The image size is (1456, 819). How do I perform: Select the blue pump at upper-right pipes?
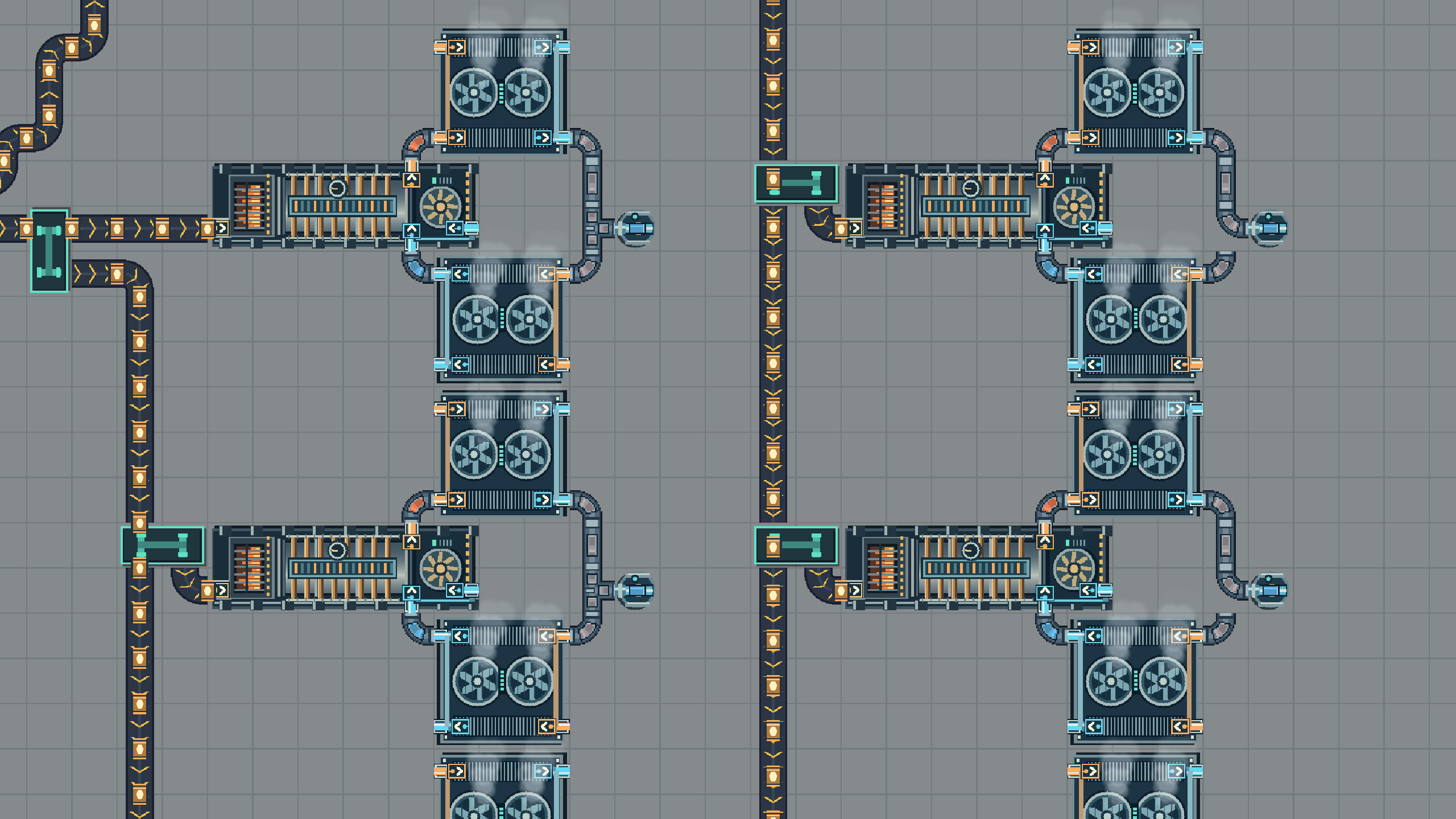[1269, 229]
